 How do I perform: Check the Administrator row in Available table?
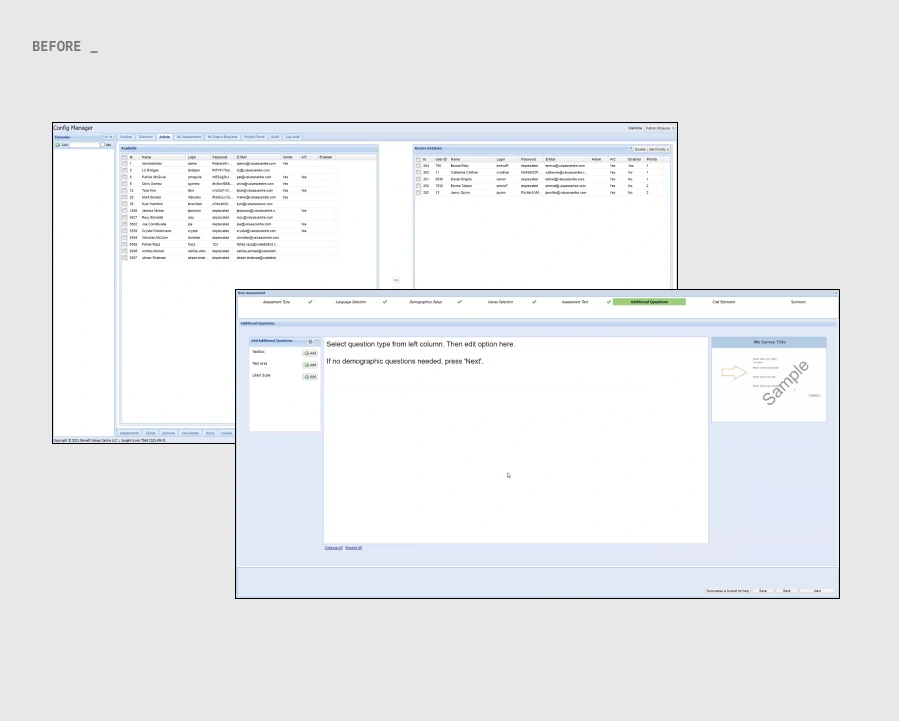124,164
